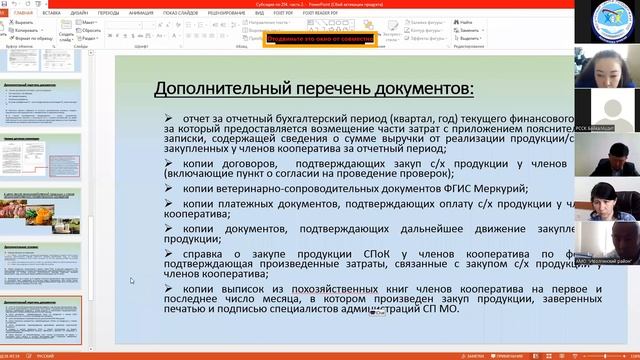Create new slide with Создать слайд icon
This screenshot has width=640, height=360.
[x=66, y=30]
